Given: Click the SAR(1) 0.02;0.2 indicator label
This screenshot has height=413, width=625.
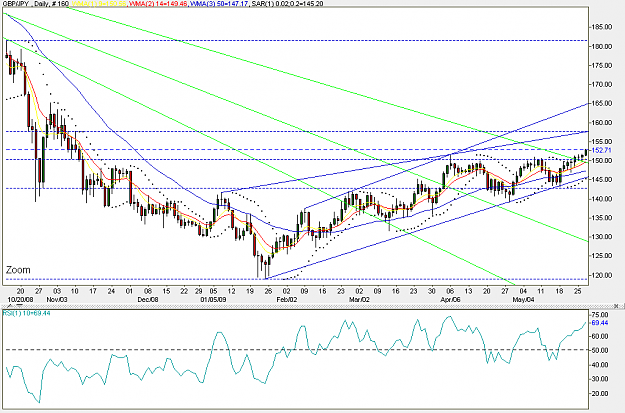Looking at the screenshot, I should (x=287, y=4).
